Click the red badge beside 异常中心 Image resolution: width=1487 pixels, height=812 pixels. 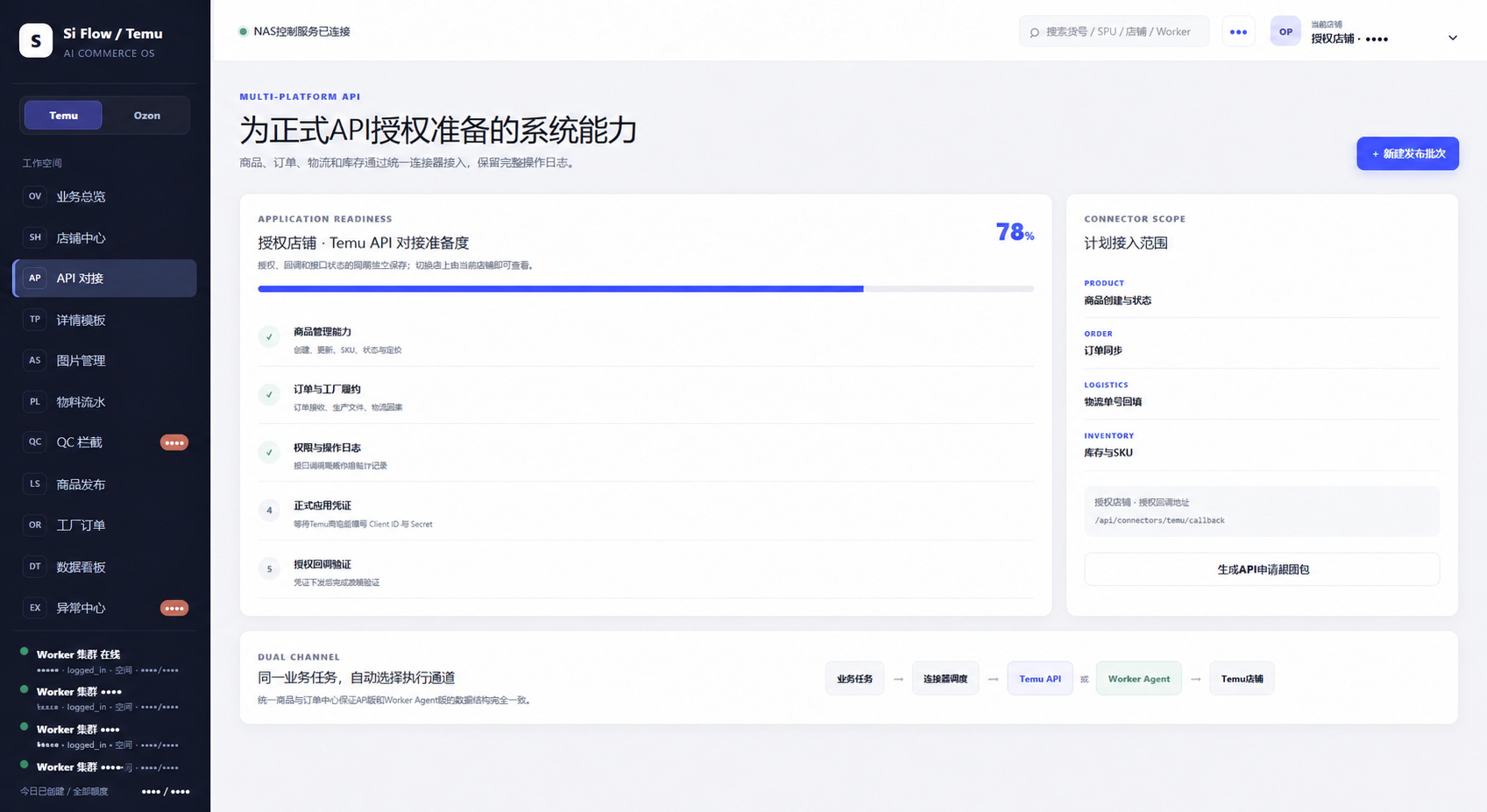[174, 608]
